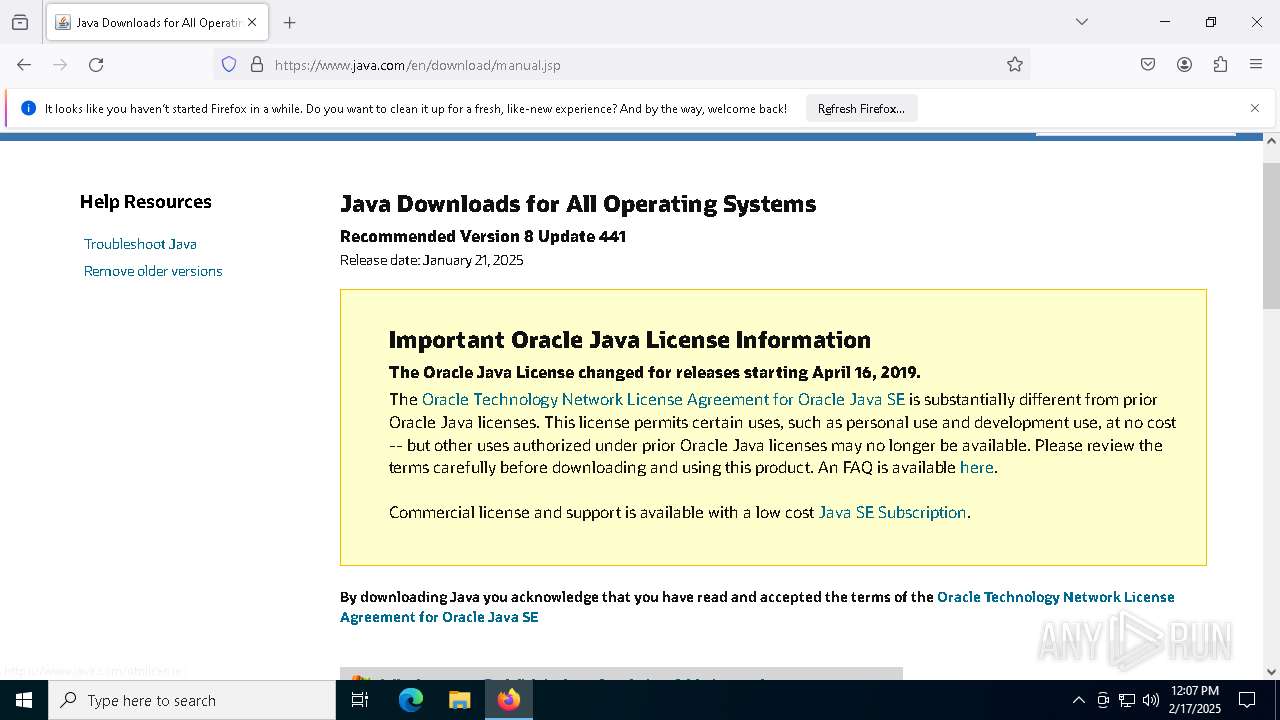Bookmark this page with the star
Viewport: 1280px width, 720px height.
[1015, 65]
